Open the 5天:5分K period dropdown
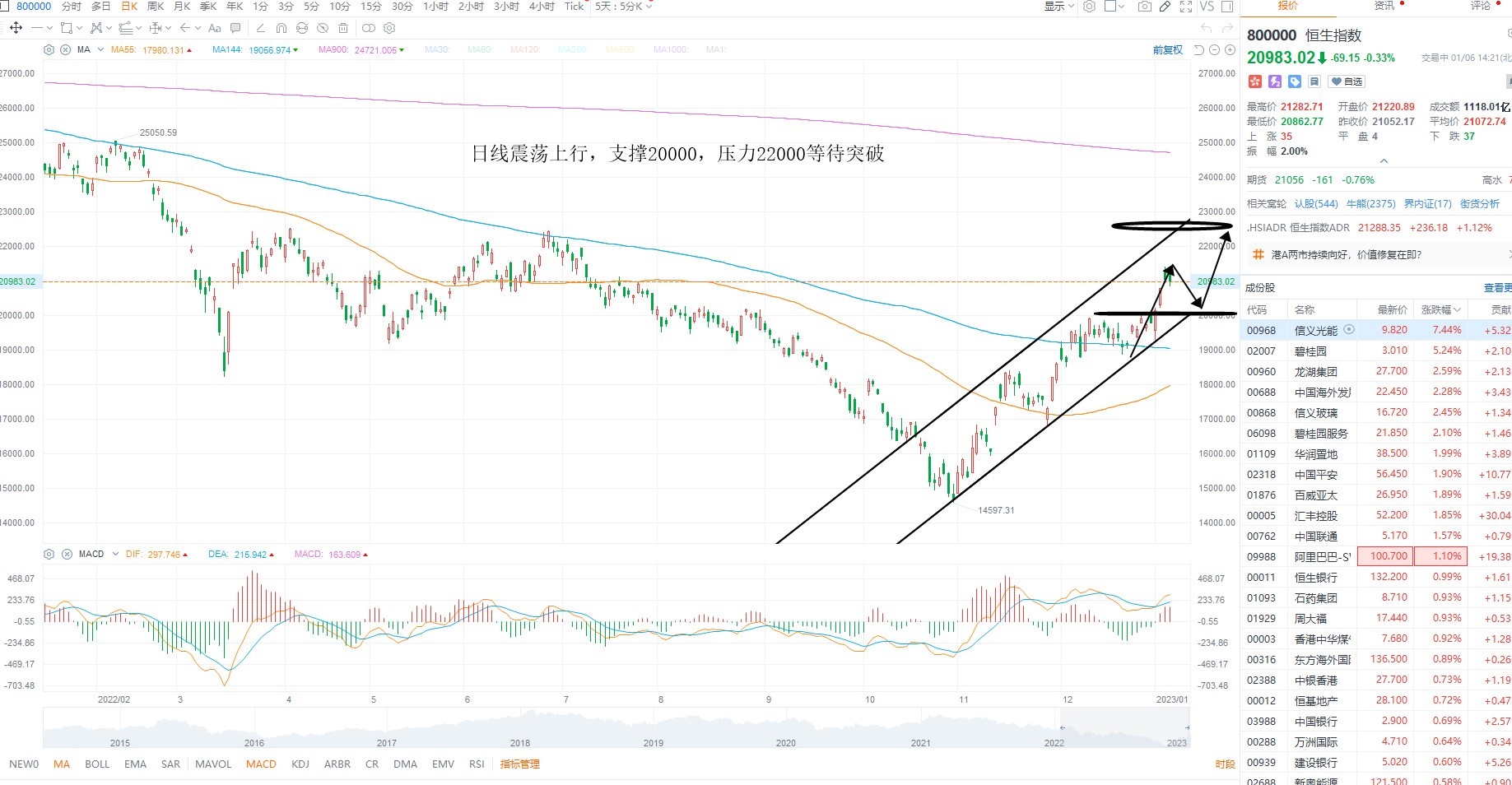 pyautogui.click(x=624, y=7)
